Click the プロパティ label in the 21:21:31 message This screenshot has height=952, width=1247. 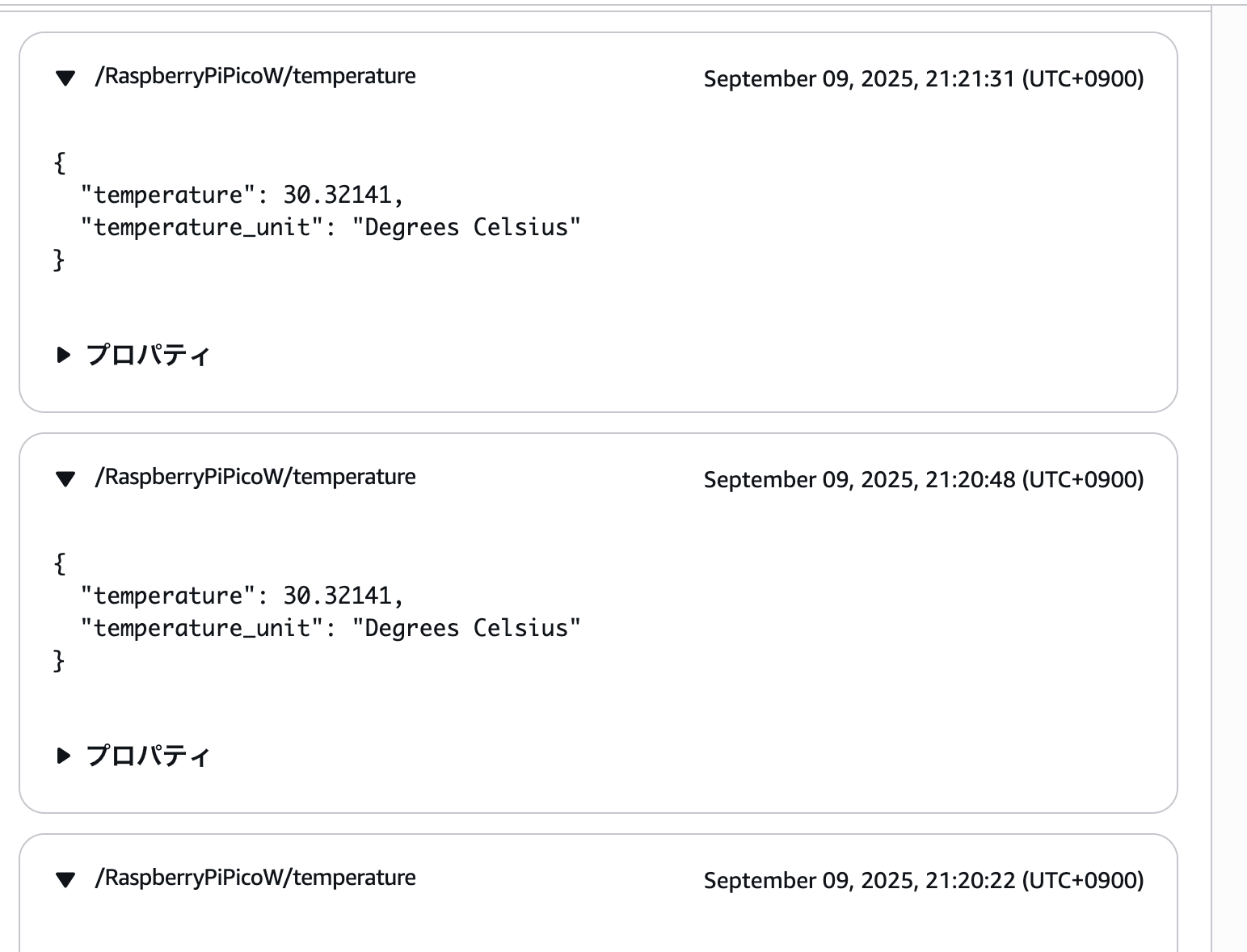(148, 355)
